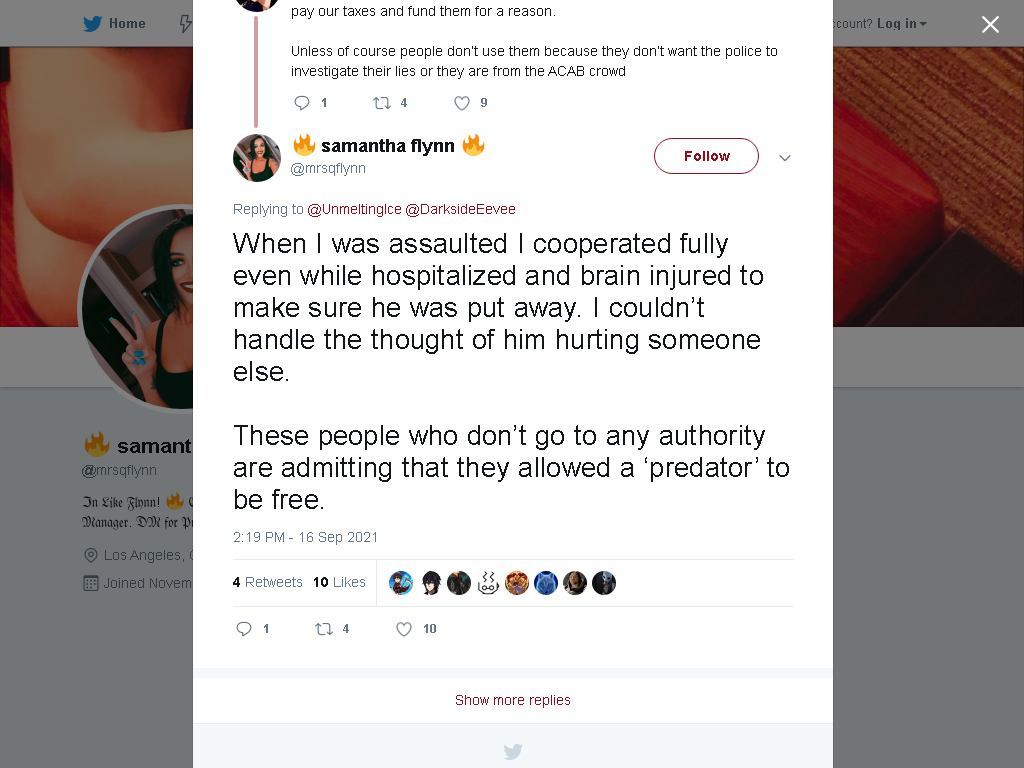
Task: Open samantha flynn's avatar in the tweet
Action: pyautogui.click(x=257, y=157)
